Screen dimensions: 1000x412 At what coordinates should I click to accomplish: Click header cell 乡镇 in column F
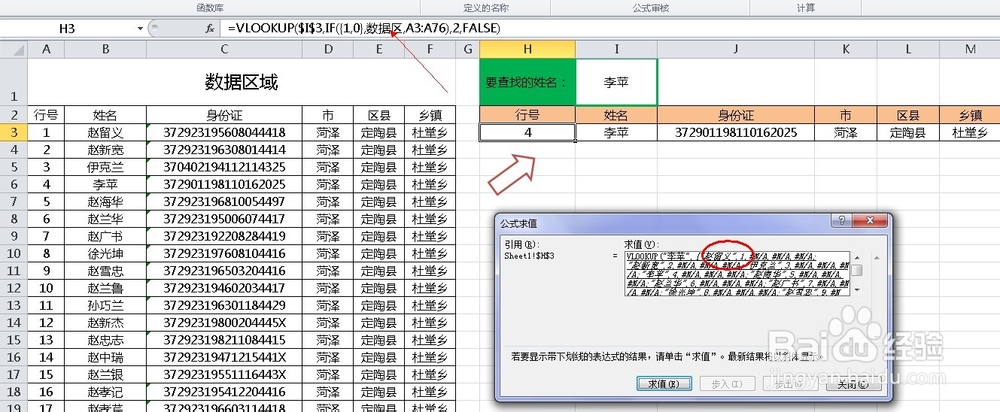pyautogui.click(x=430, y=115)
